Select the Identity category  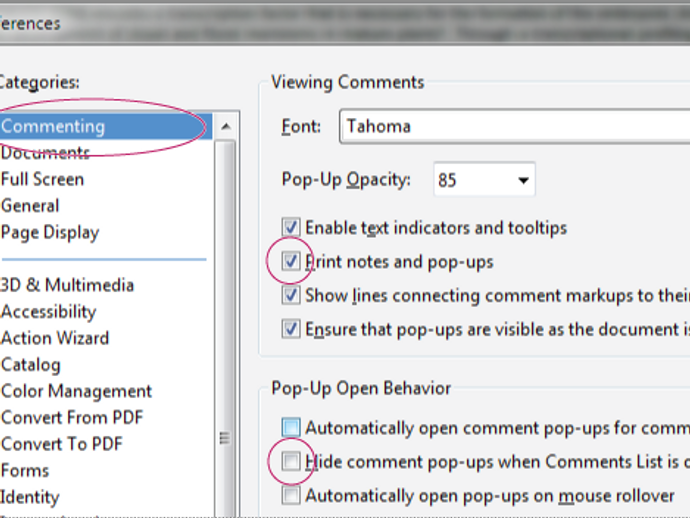(x=29, y=497)
